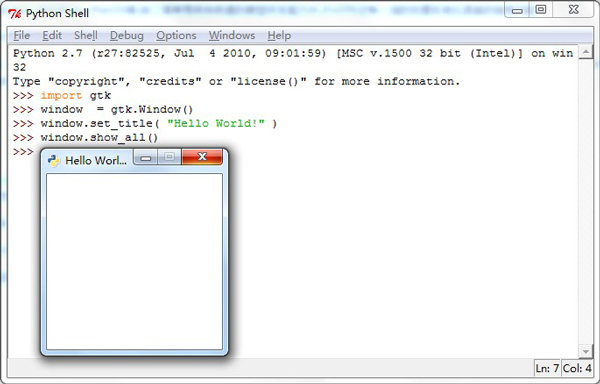Open the Debug menu

(127, 36)
